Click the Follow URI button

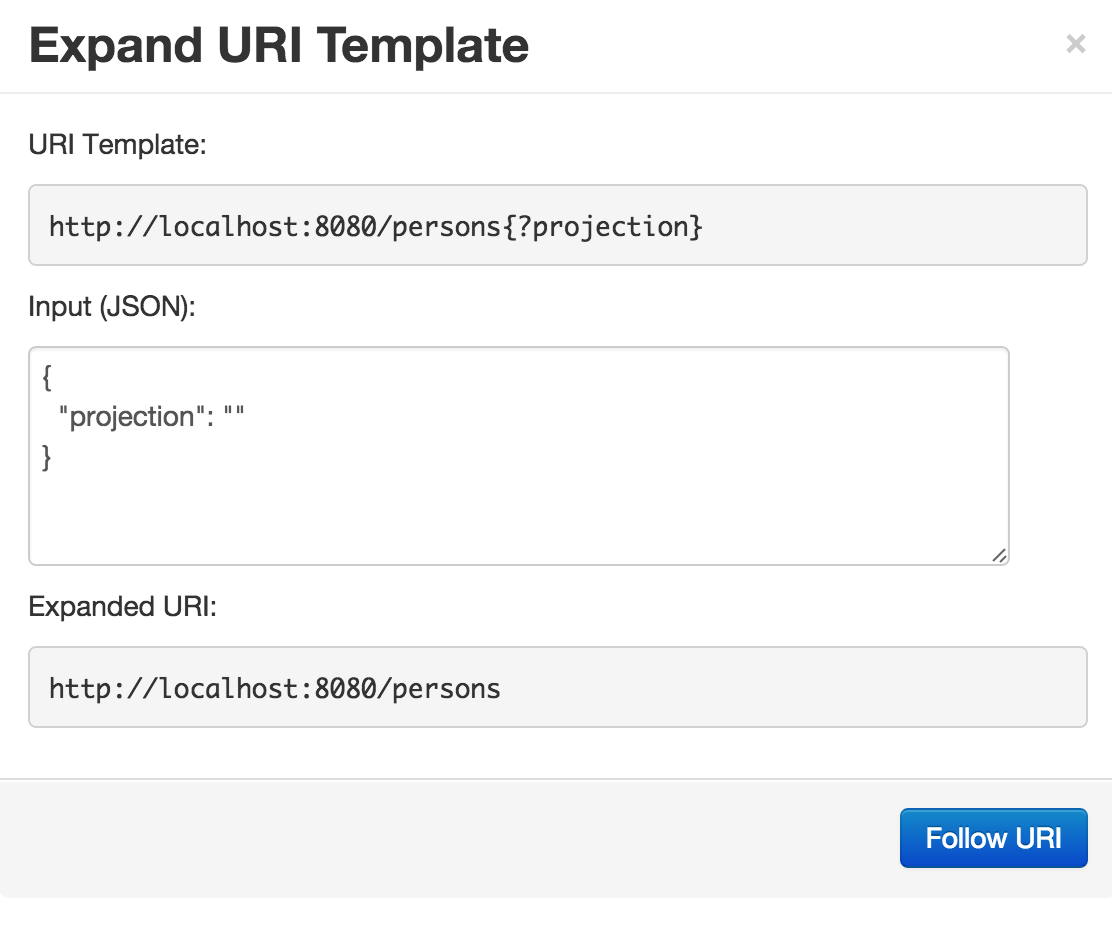(993, 838)
